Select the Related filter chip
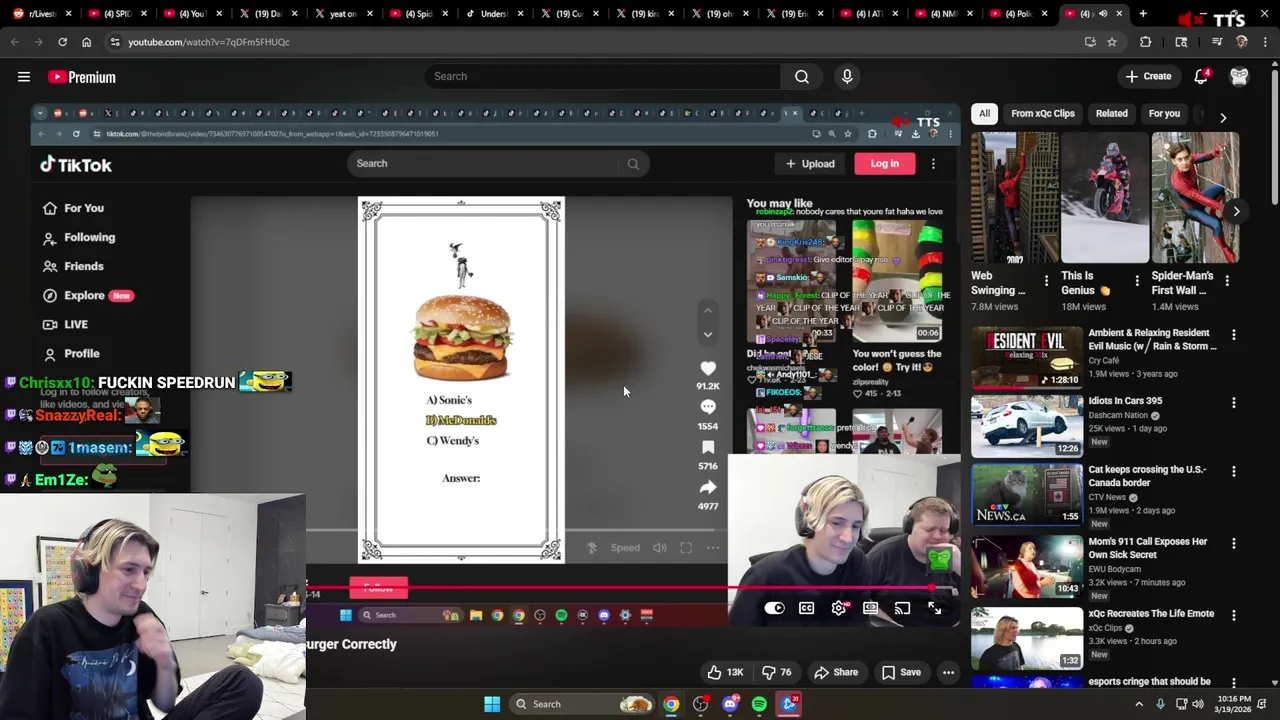Screen dimensions: 1280x720 pyautogui.click(x=1111, y=114)
